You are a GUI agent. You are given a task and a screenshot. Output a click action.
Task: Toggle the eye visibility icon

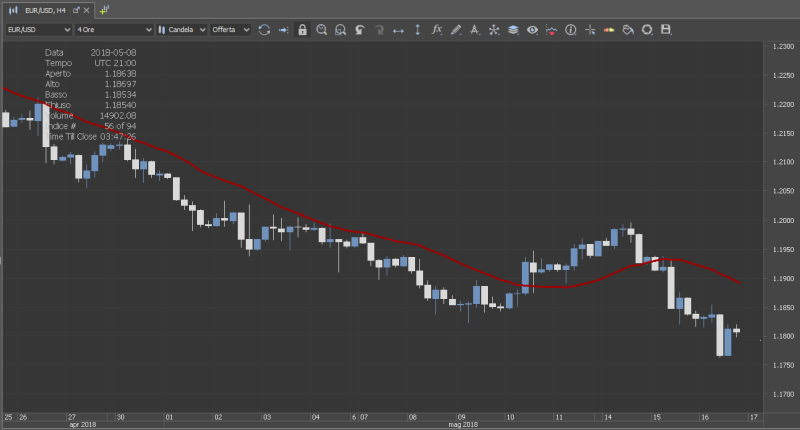point(532,30)
